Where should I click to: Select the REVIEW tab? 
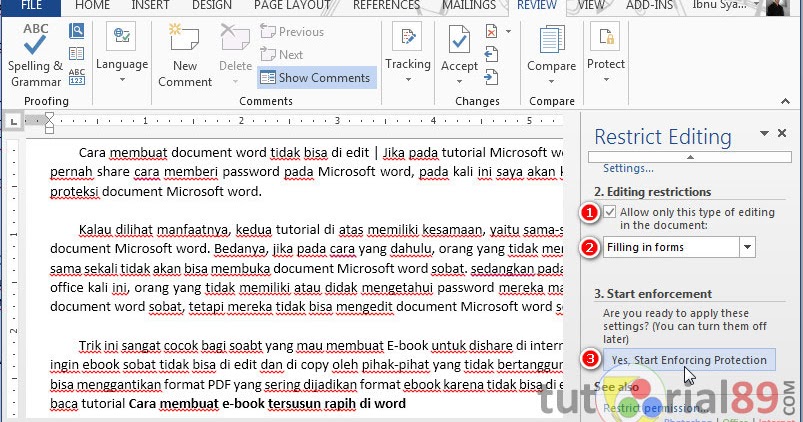pos(537,6)
